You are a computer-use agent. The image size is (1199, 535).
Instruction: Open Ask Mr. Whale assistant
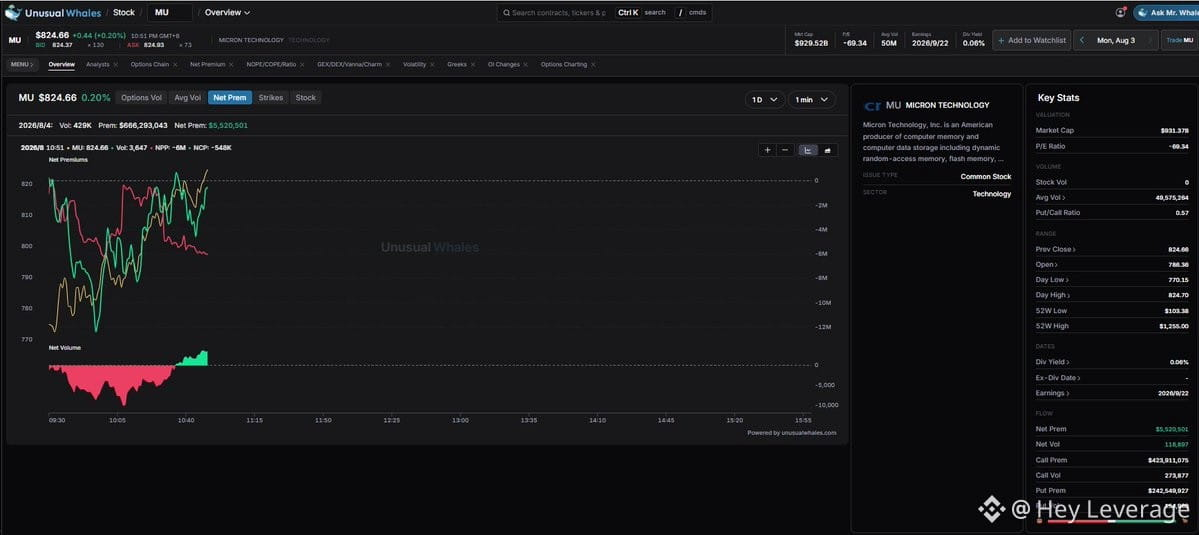click(x=1166, y=12)
